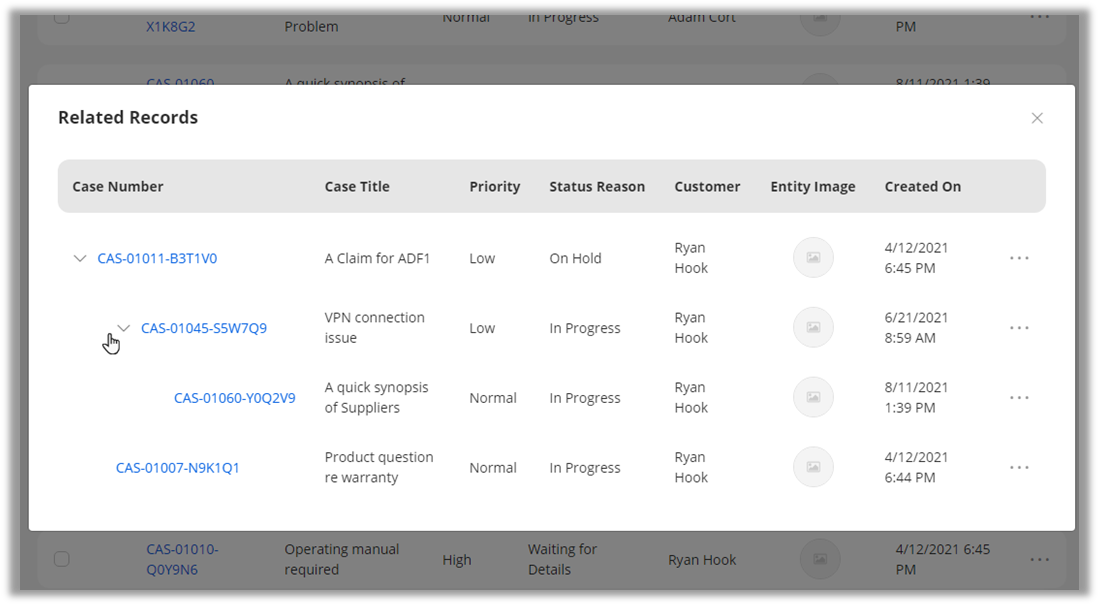
Task: Collapse the CAS-01011-B3T1V0 tree row
Action: [x=80, y=258]
